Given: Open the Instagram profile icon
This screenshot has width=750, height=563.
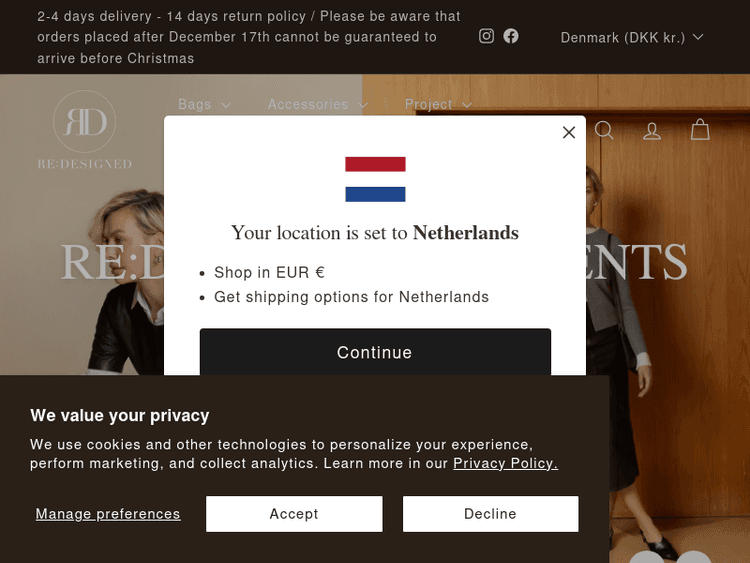Looking at the screenshot, I should coord(487,36).
